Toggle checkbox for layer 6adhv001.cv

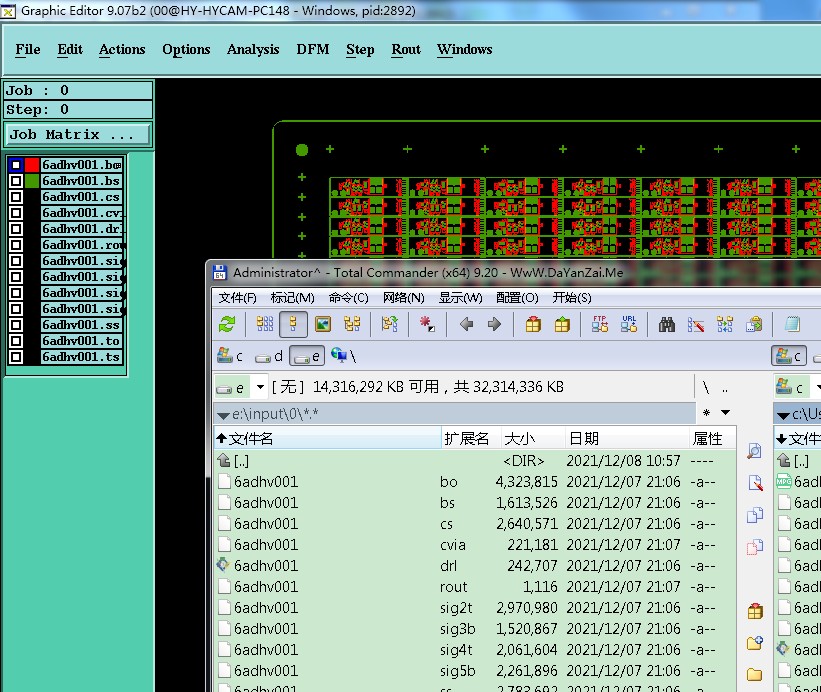click(16, 213)
